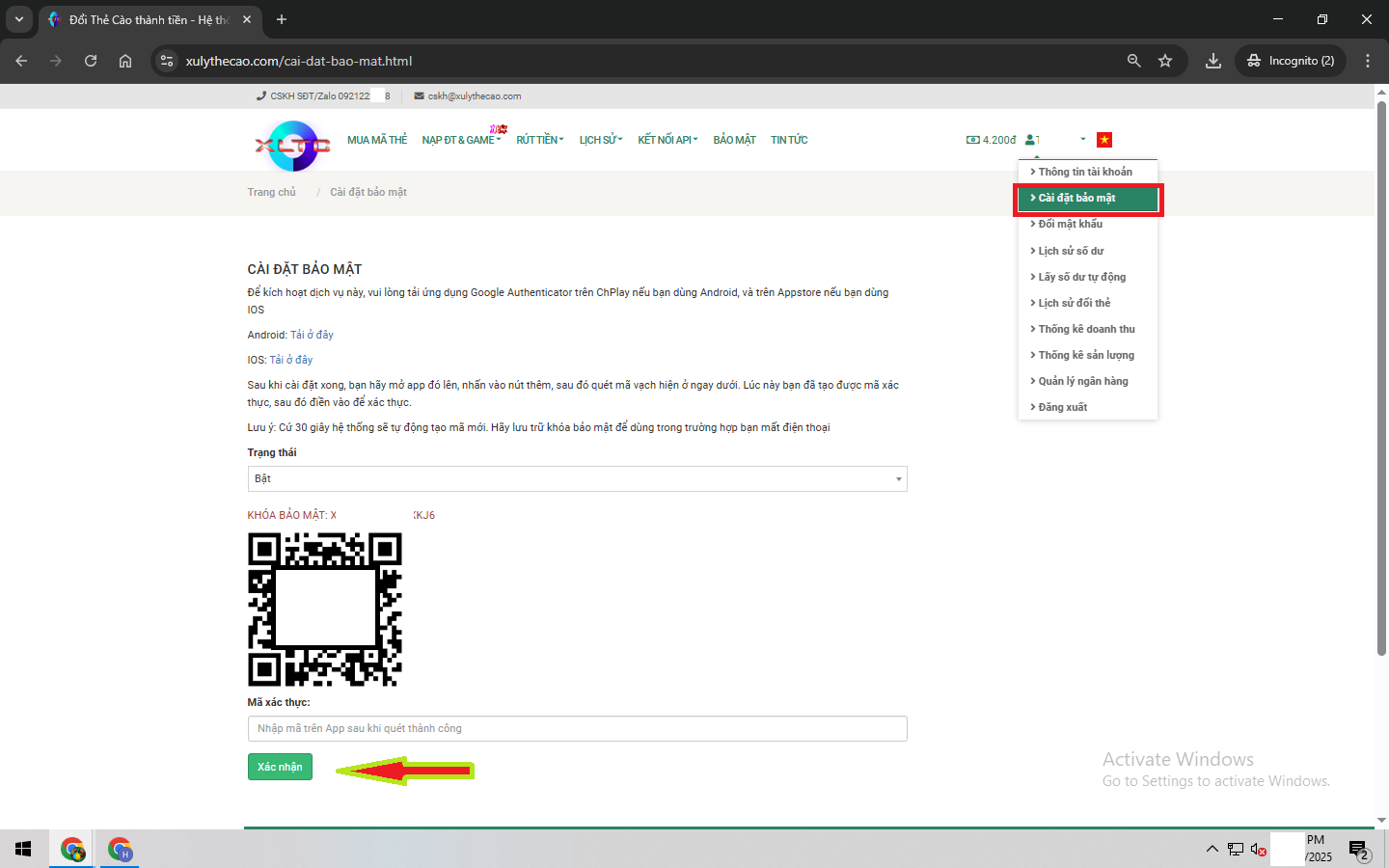This screenshot has width=1389, height=868.
Task: Click the muted volume tray icon
Action: 1258,849
